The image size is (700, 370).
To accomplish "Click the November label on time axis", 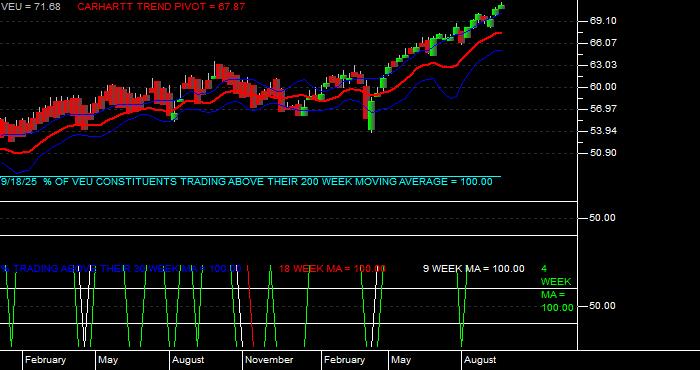I will click(x=269, y=360).
